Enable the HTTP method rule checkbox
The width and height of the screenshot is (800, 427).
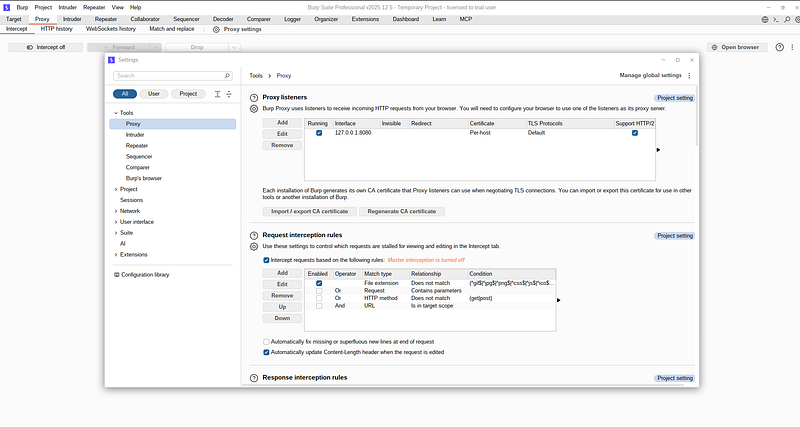point(319,298)
